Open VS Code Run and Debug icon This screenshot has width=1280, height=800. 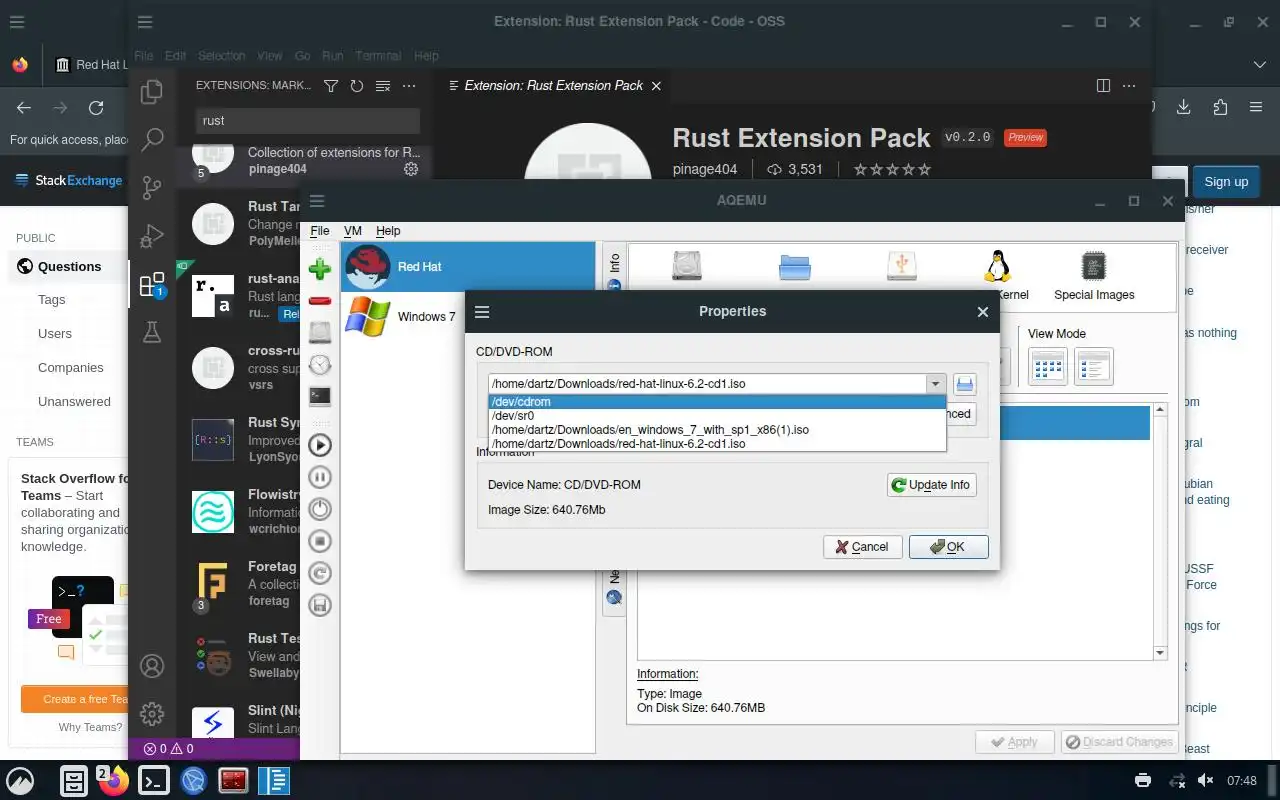point(152,236)
